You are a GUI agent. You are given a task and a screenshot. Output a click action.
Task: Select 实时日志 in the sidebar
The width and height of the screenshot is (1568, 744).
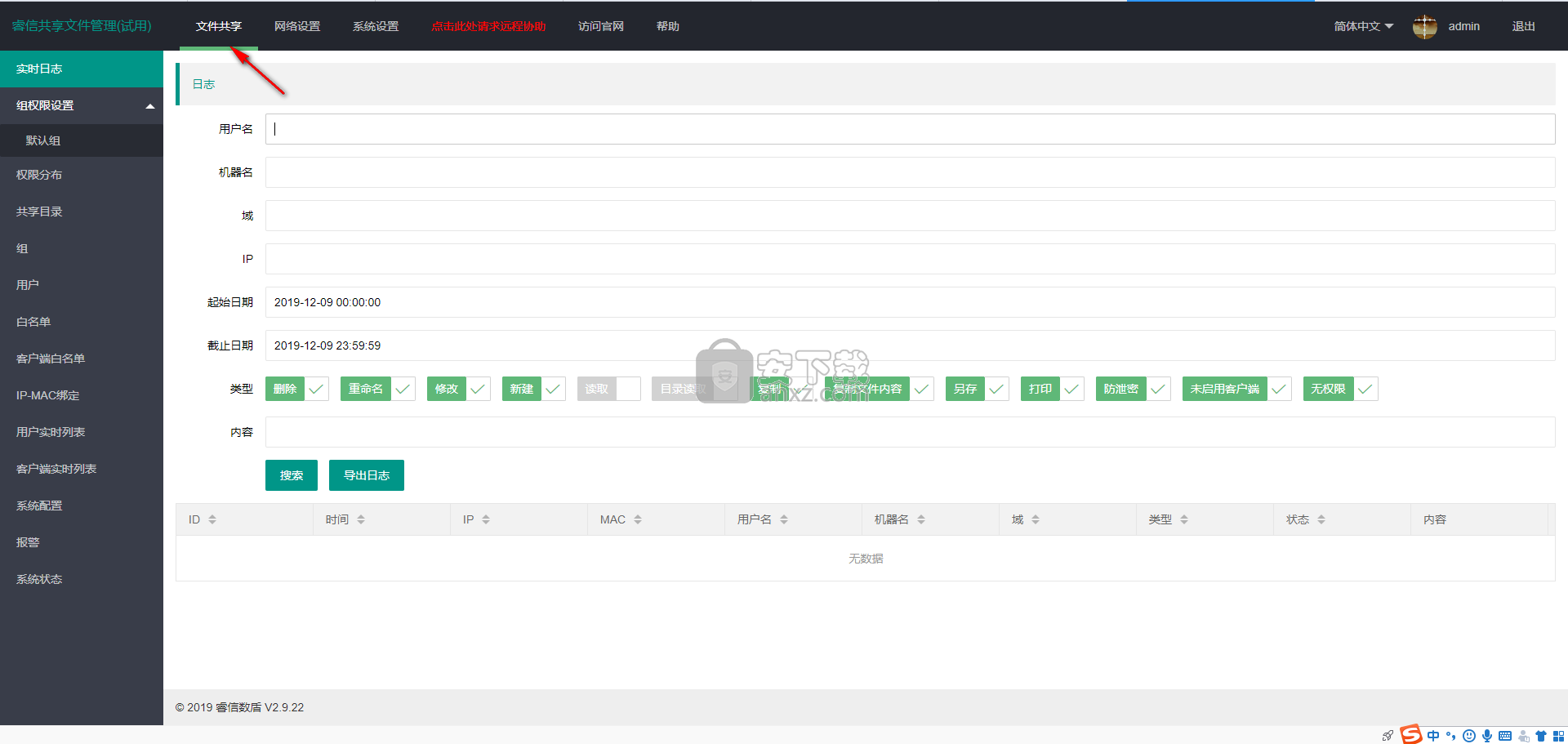pyautogui.click(x=82, y=69)
